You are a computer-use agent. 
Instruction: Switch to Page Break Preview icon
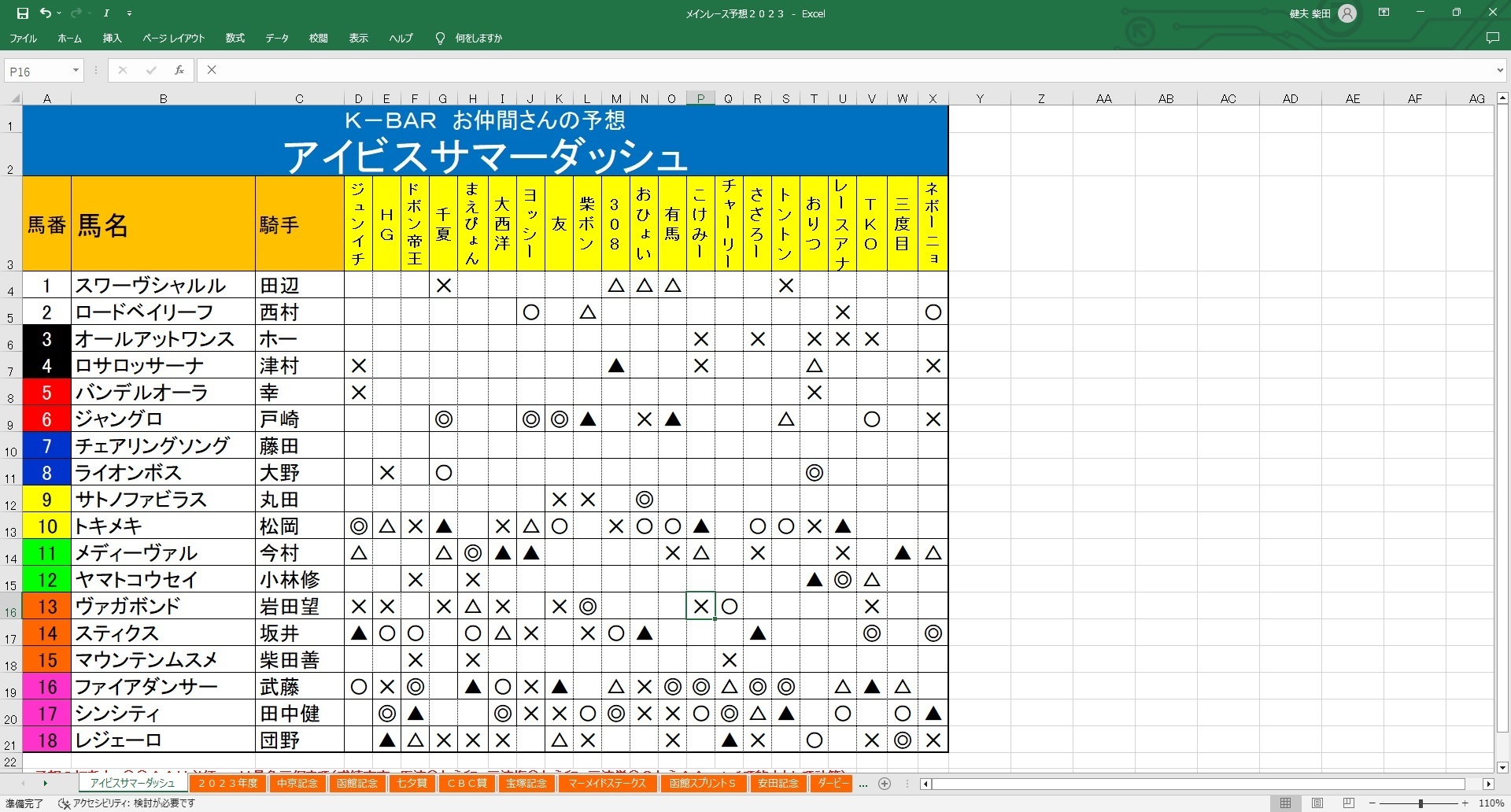pos(1348,803)
